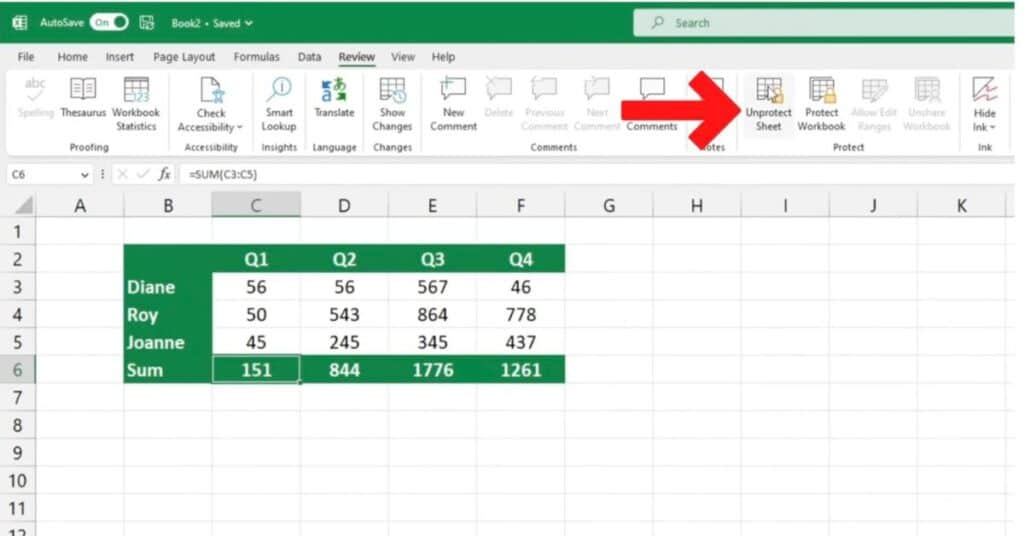The width and height of the screenshot is (1024, 536).
Task: Select the Q4 header cell
Action: point(520,259)
